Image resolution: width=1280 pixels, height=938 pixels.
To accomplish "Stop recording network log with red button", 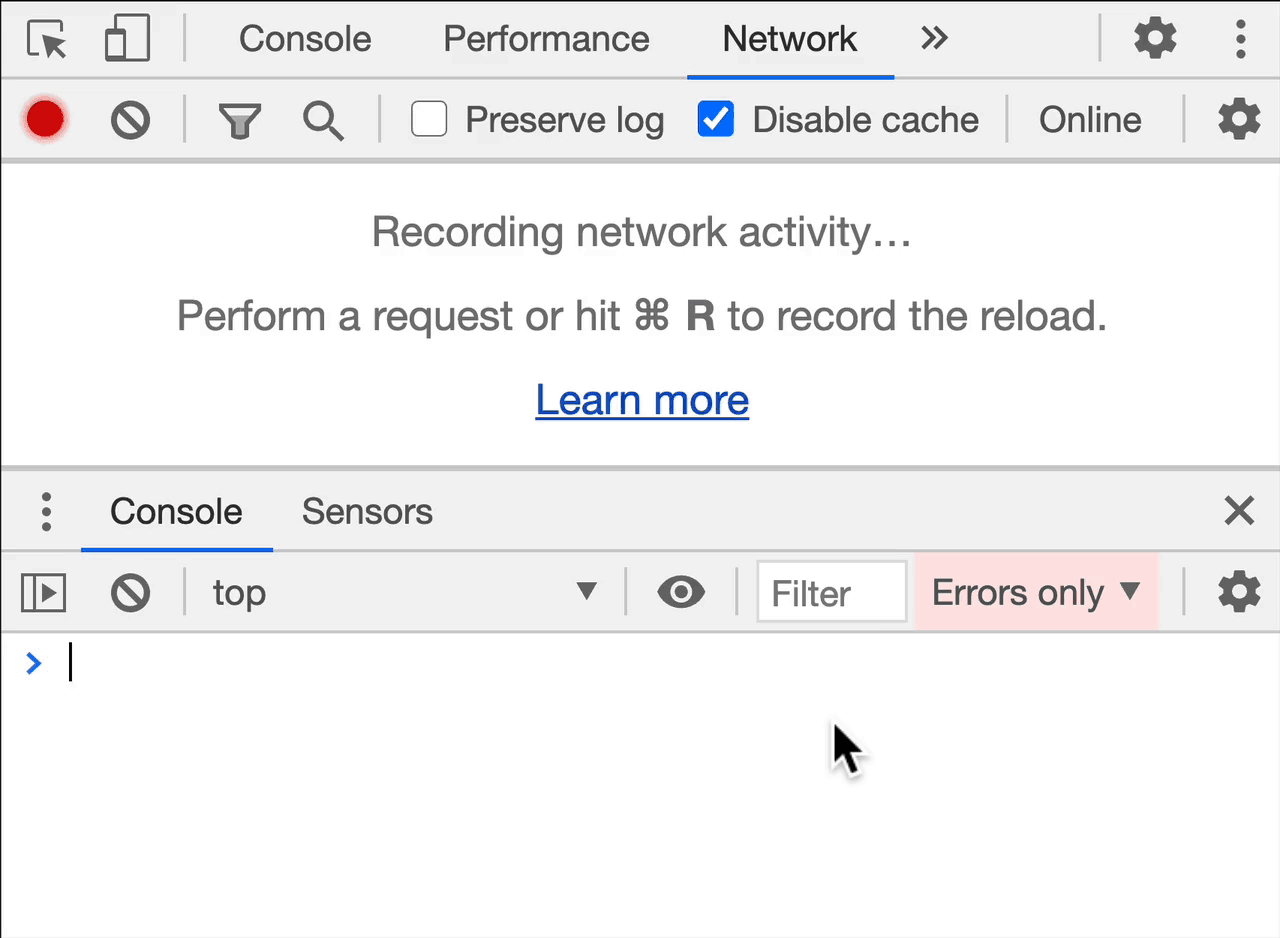I will click(46, 120).
